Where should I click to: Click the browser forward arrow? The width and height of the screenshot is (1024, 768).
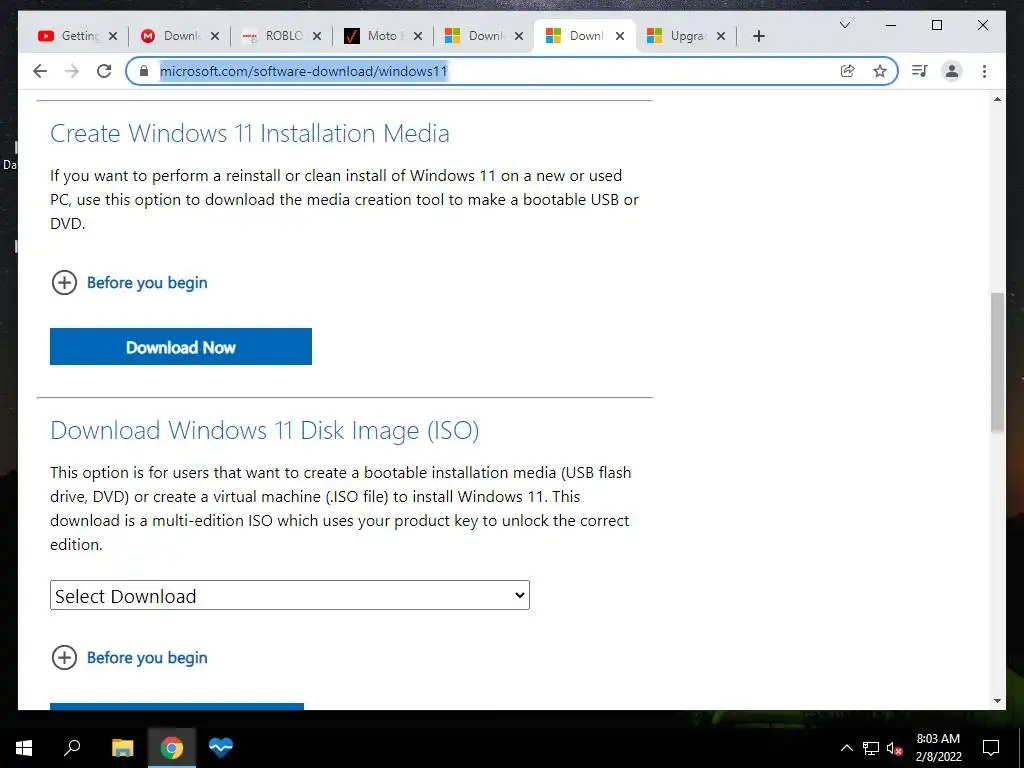72,71
